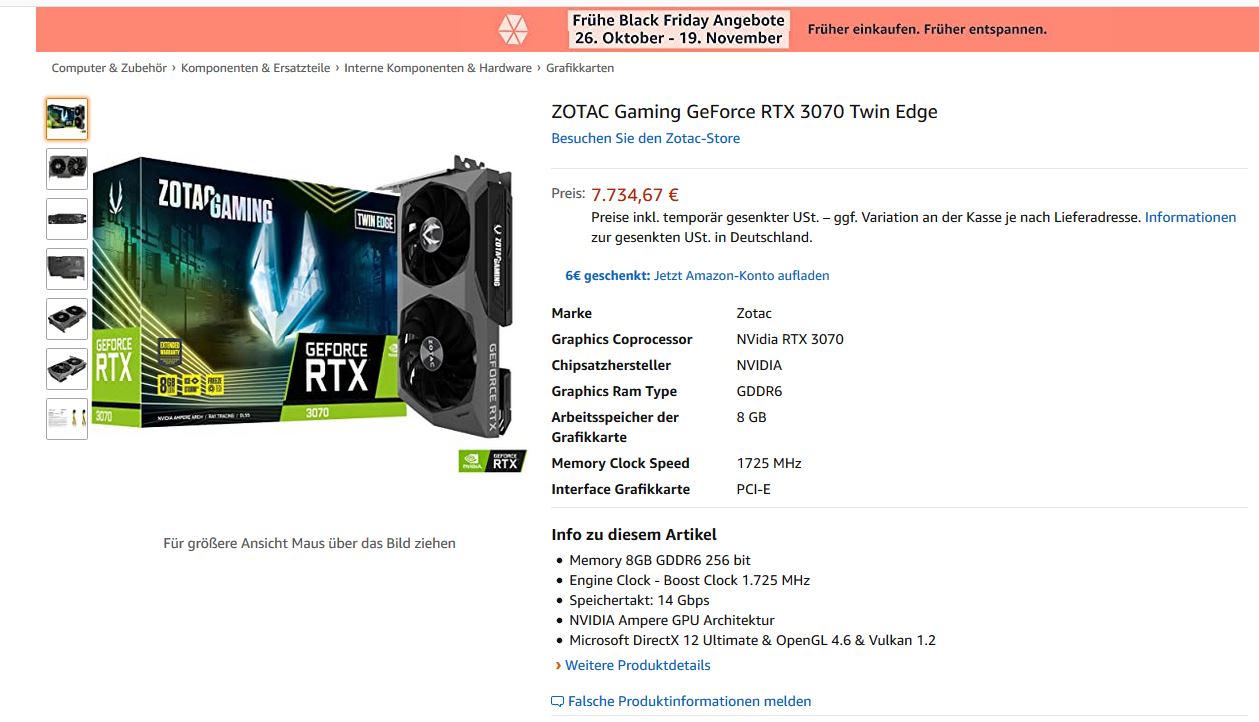Image resolution: width=1259 pixels, height=722 pixels.
Task: Report wrong info via Falsche Produktinformationen melden
Action: pyautogui.click(x=689, y=701)
